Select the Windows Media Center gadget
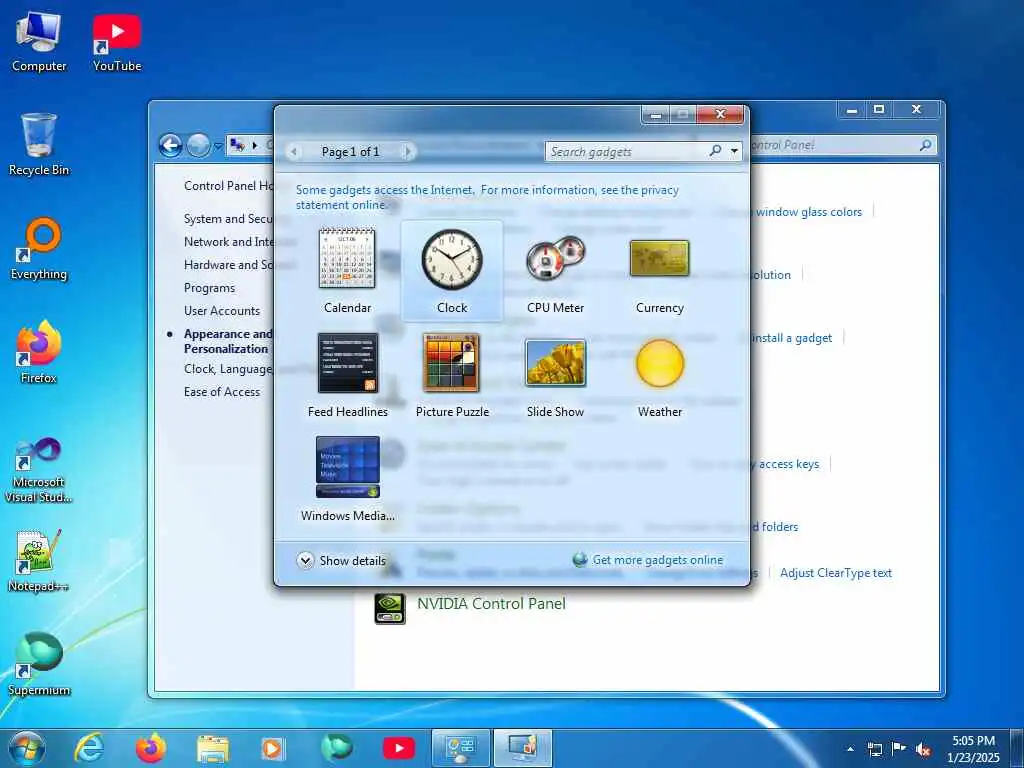 click(x=347, y=479)
